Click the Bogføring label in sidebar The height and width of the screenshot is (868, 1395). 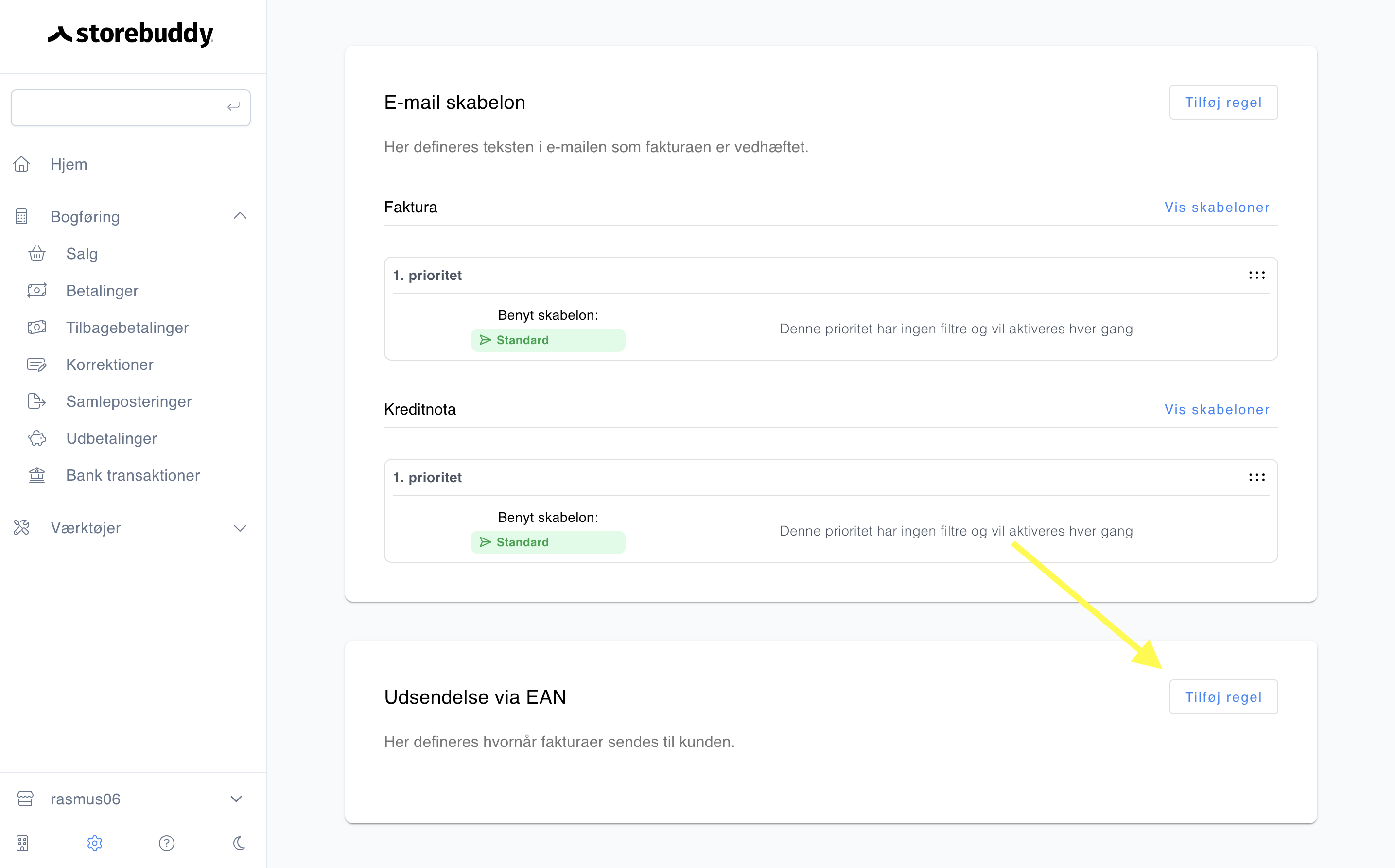pyautogui.click(x=85, y=216)
